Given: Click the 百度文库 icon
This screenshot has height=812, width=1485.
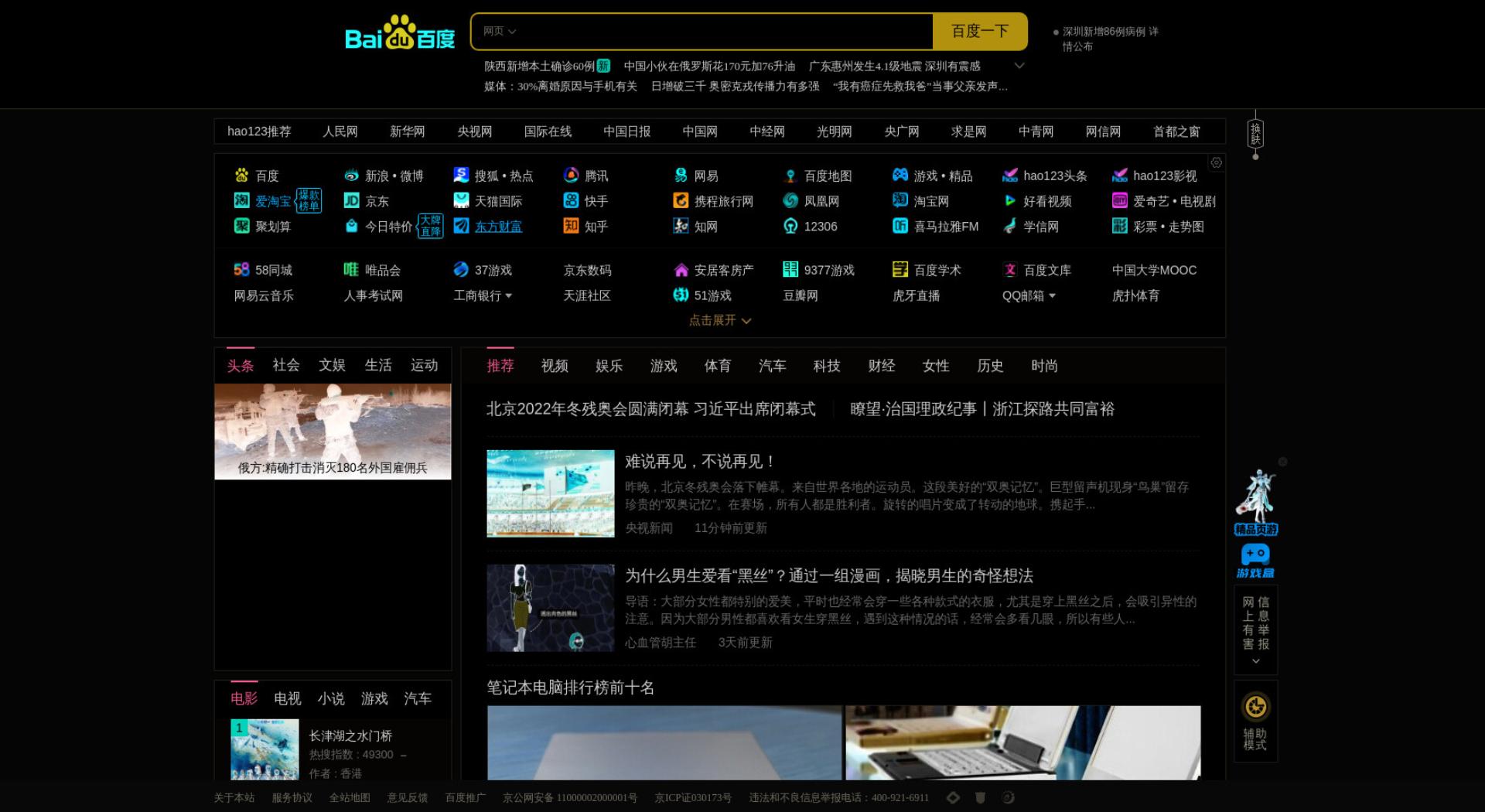Looking at the screenshot, I should pyautogui.click(x=1010, y=269).
